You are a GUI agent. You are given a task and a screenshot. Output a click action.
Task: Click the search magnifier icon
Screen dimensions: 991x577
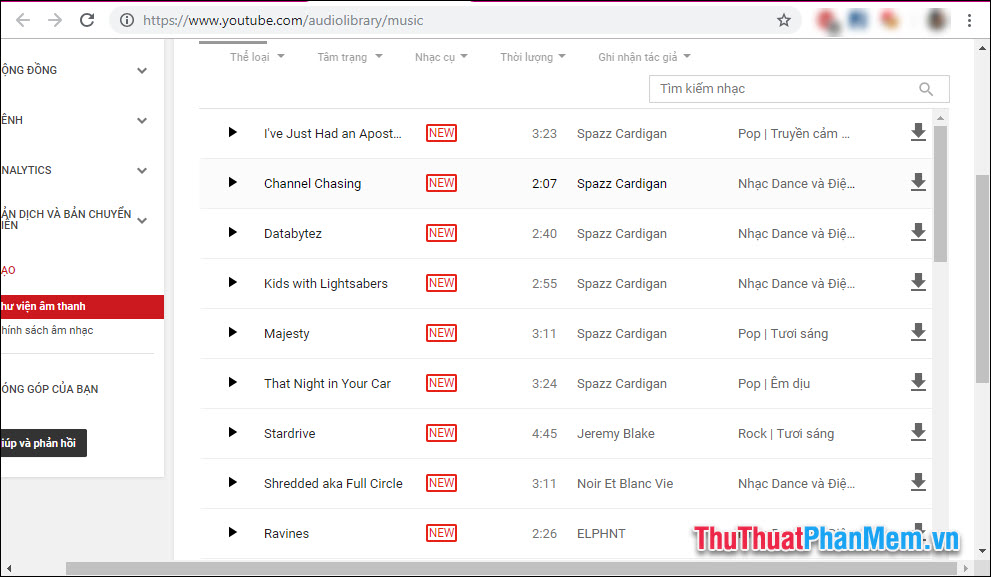pos(925,89)
